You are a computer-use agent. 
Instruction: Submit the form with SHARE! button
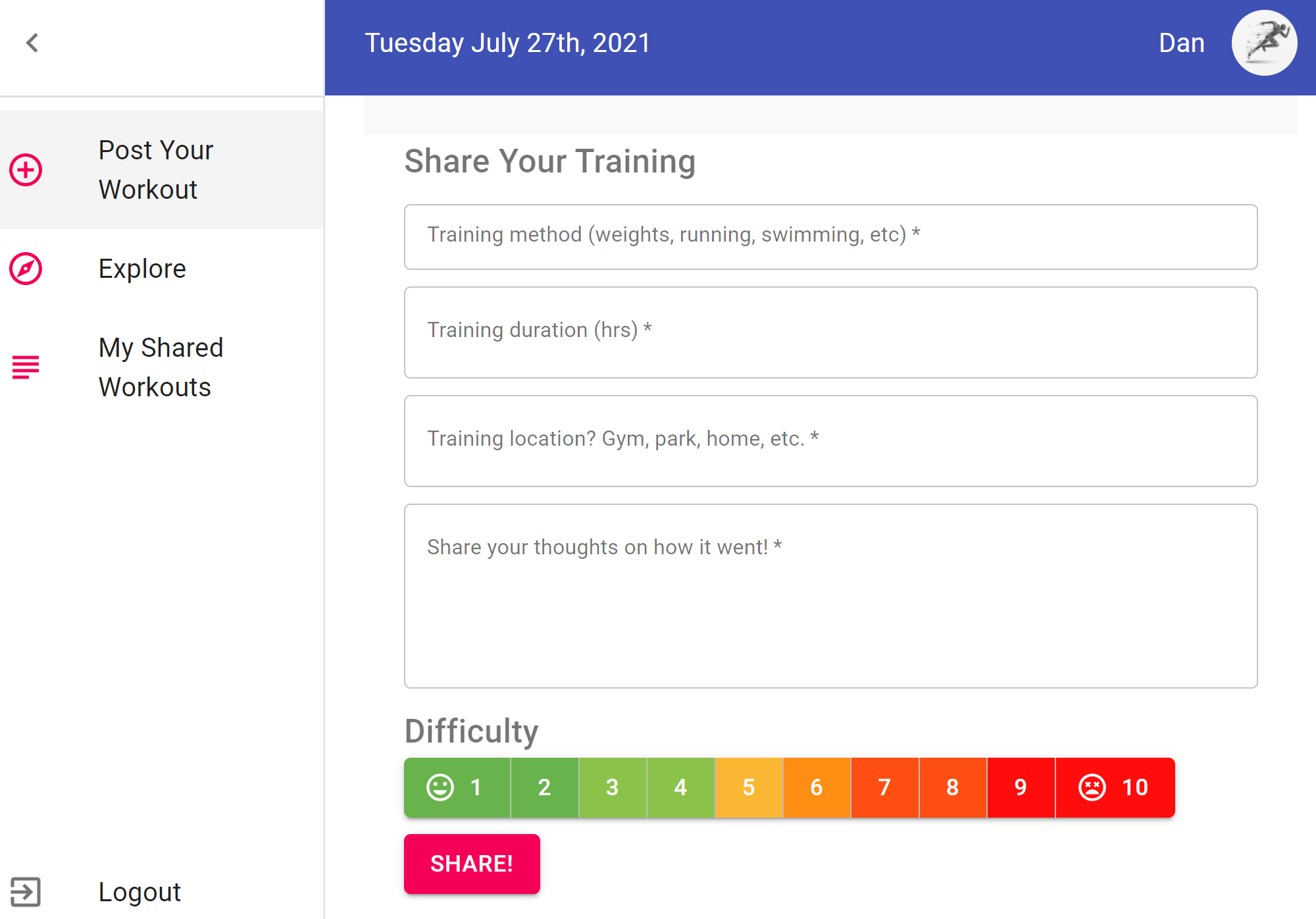coord(472,864)
